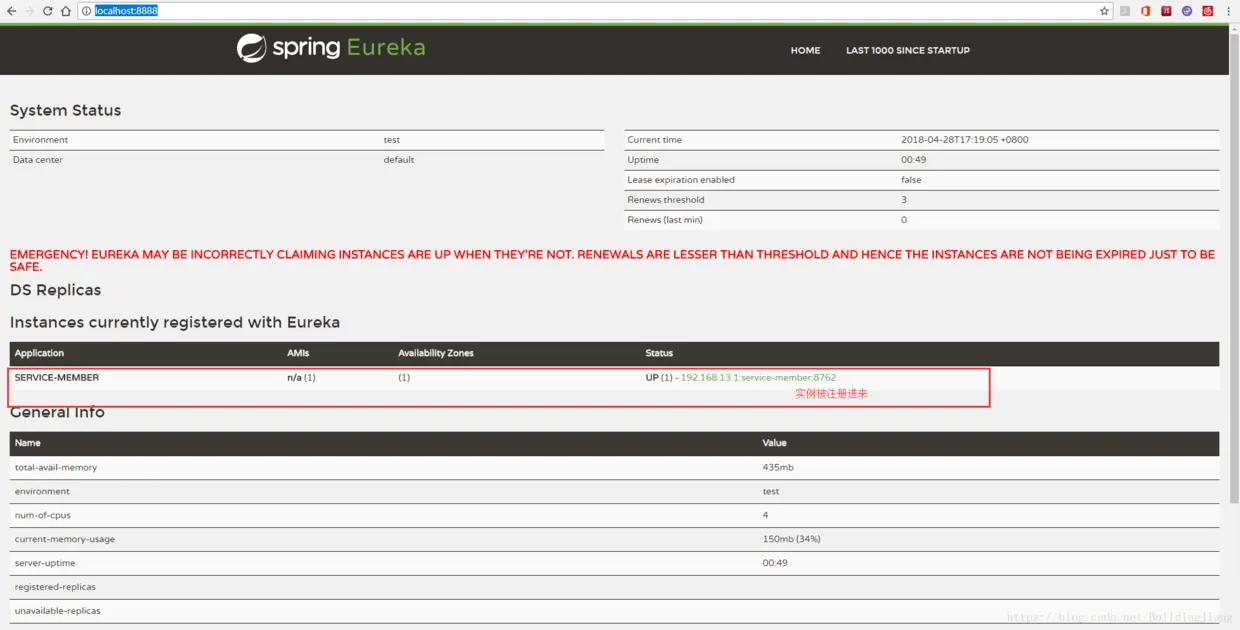Click the browser forward arrow
This screenshot has height=630, width=1240.
[29, 11]
